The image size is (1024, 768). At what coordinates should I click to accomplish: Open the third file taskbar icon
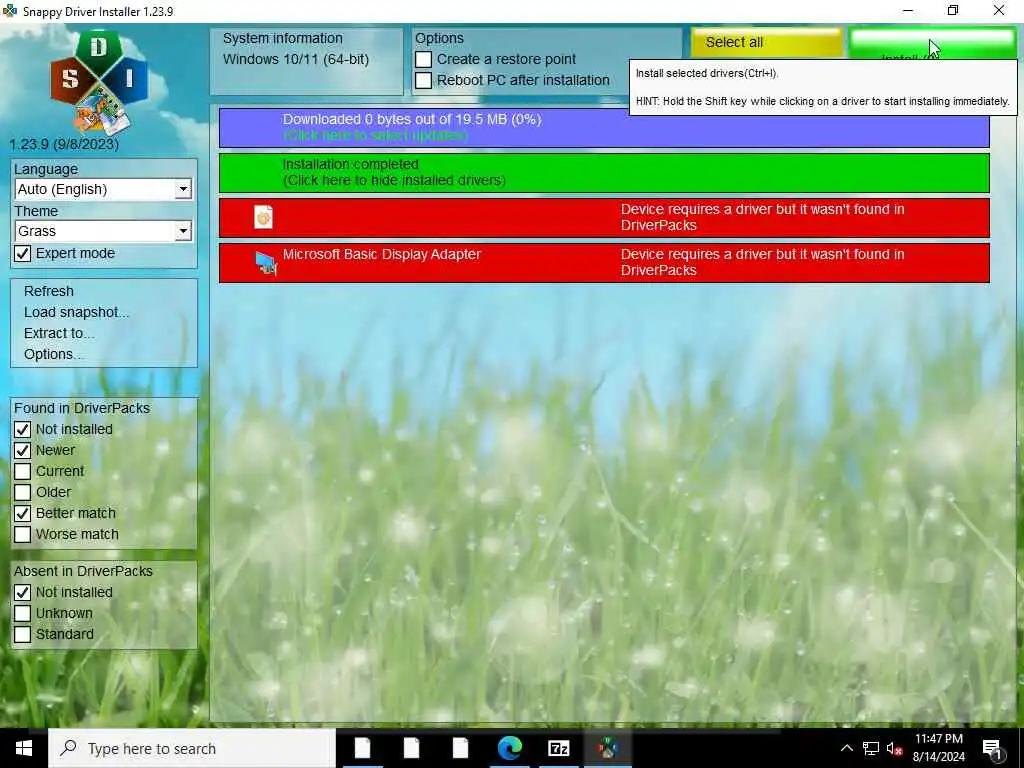pyautogui.click(x=460, y=748)
